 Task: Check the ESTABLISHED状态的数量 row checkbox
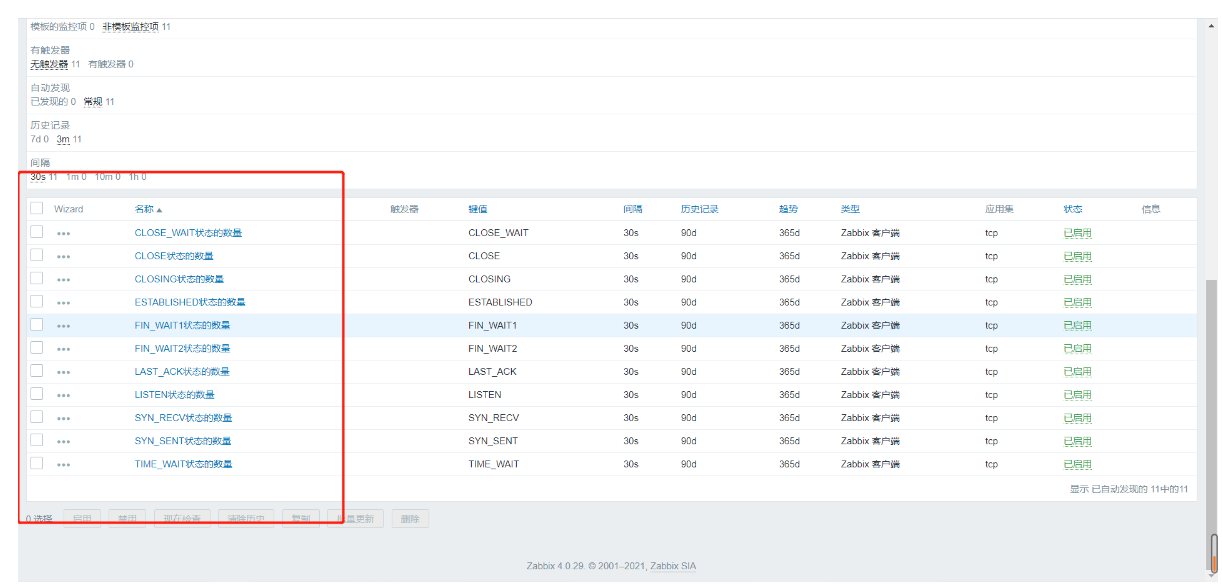click(37, 301)
